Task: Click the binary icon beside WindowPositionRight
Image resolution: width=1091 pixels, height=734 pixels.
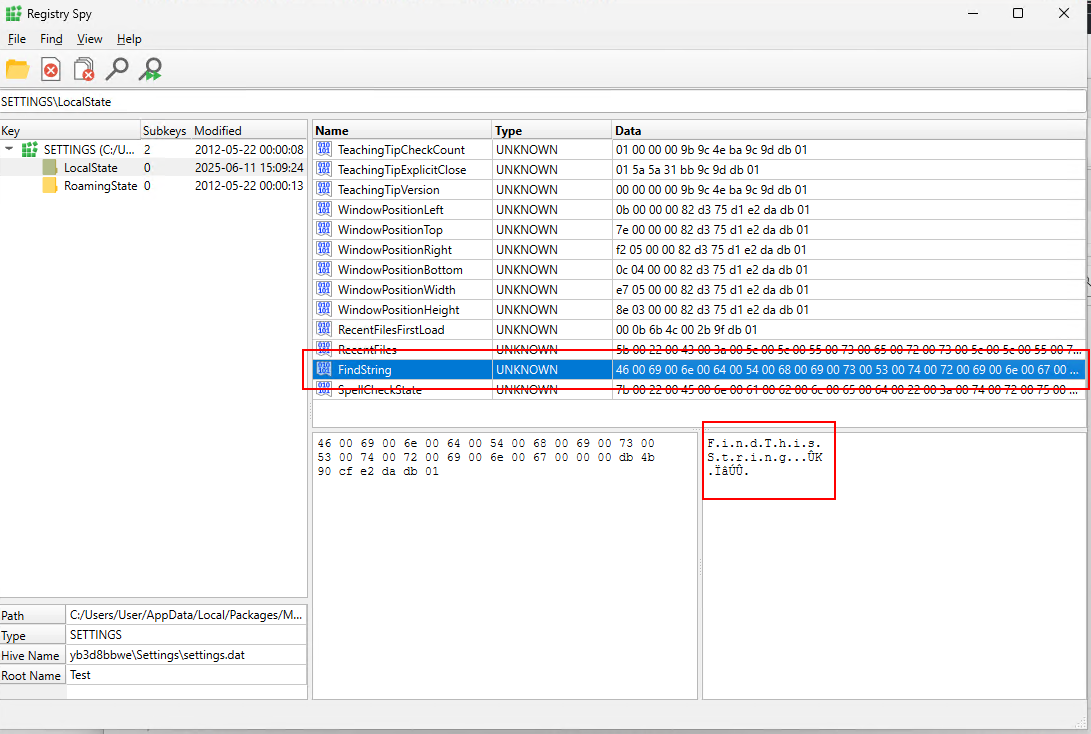Action: pos(324,249)
